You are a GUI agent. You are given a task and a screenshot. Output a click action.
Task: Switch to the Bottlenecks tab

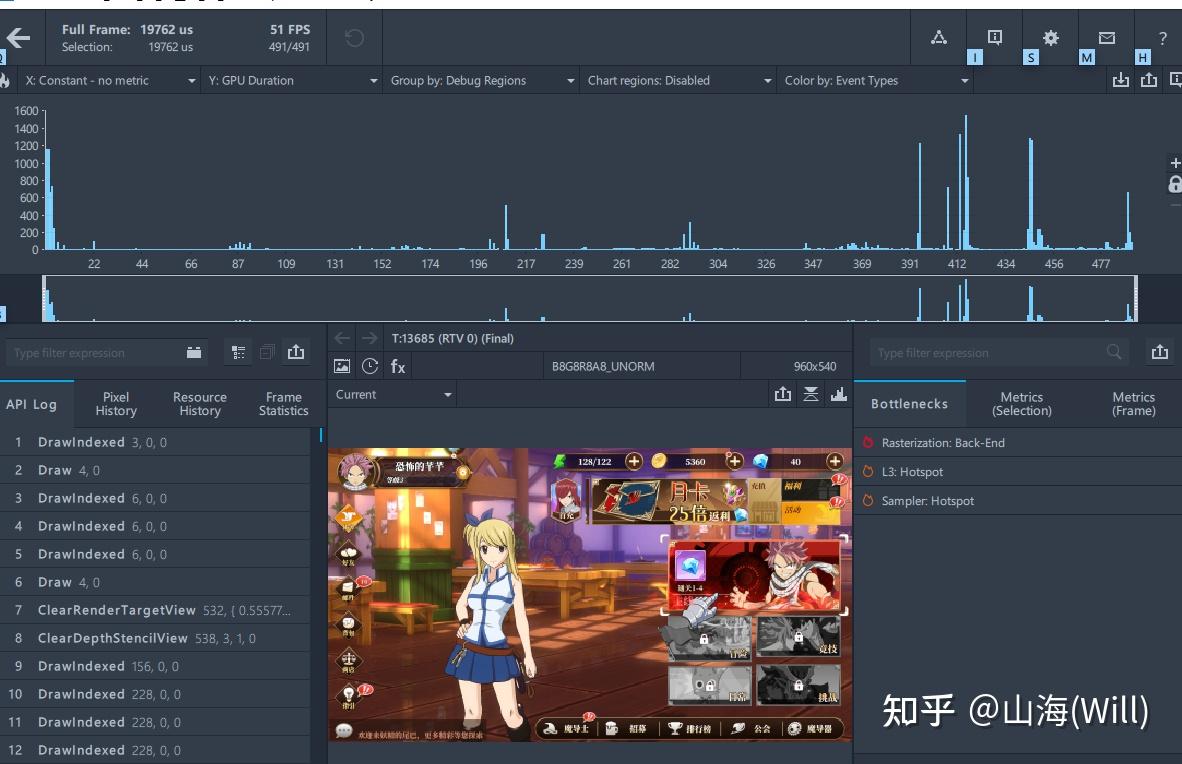pos(909,404)
